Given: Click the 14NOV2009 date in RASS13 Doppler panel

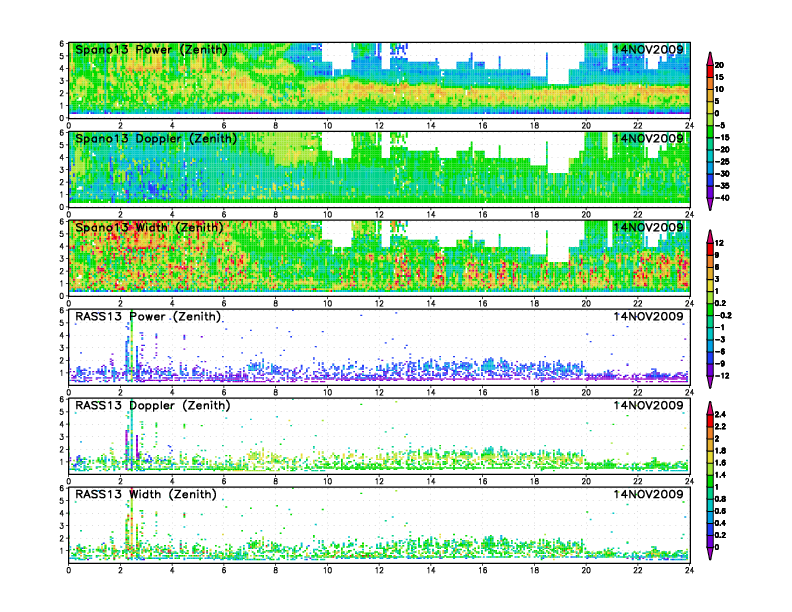Looking at the screenshot, I should (649, 405).
